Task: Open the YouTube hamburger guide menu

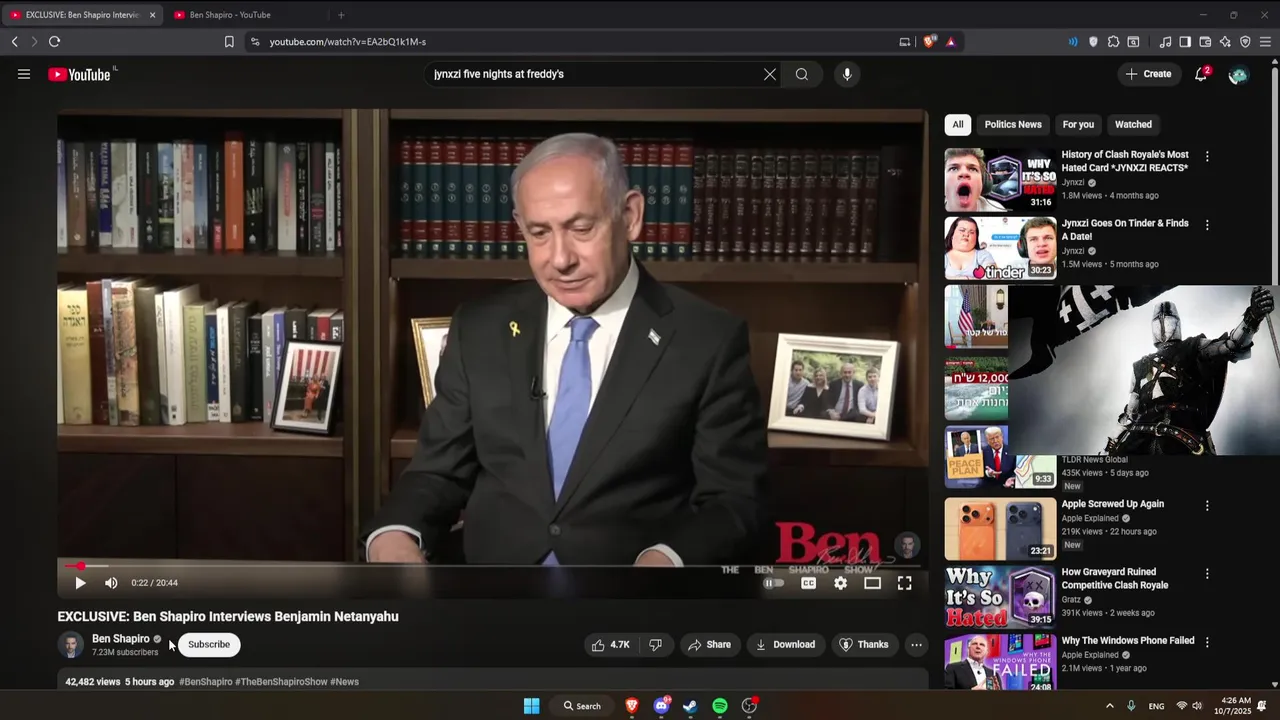Action: [24, 74]
